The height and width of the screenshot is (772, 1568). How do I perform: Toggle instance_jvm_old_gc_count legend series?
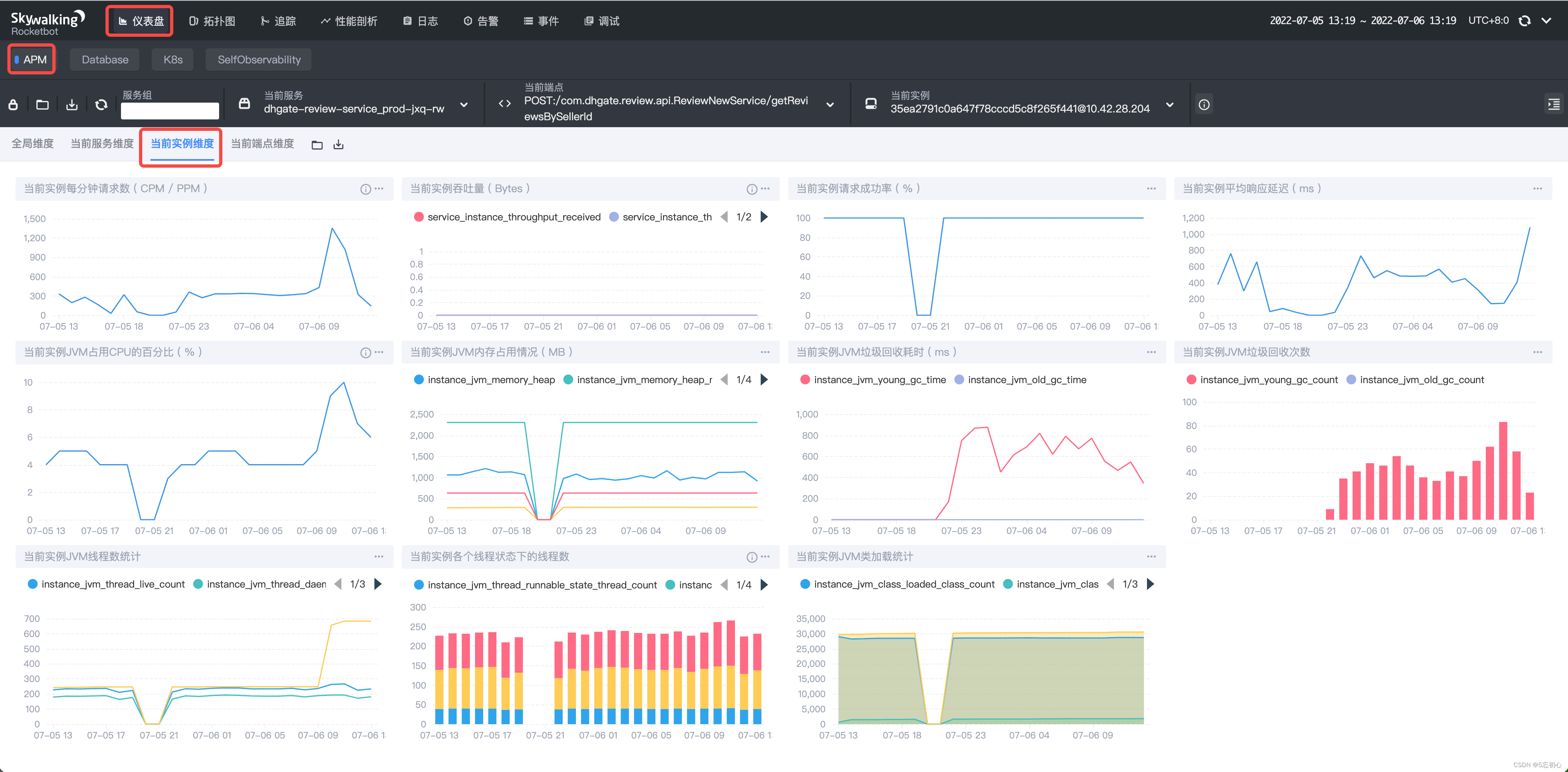pos(1415,380)
